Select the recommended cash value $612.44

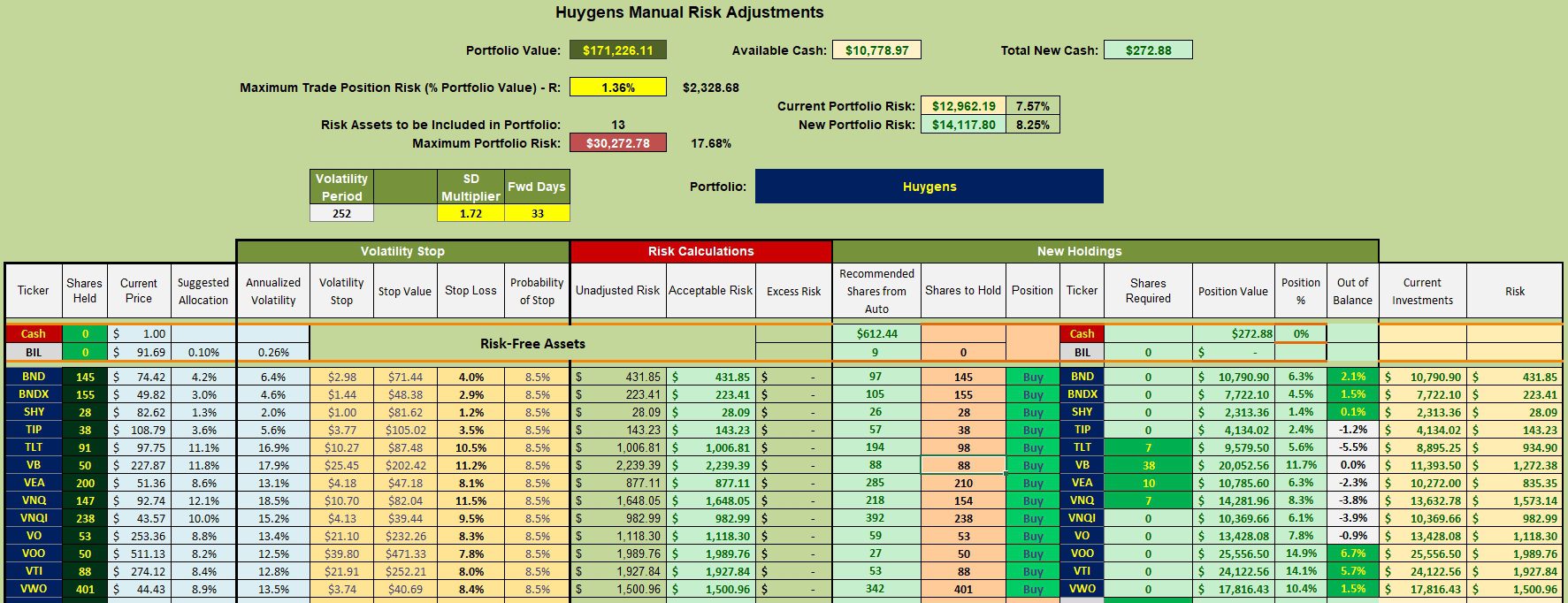click(876, 333)
